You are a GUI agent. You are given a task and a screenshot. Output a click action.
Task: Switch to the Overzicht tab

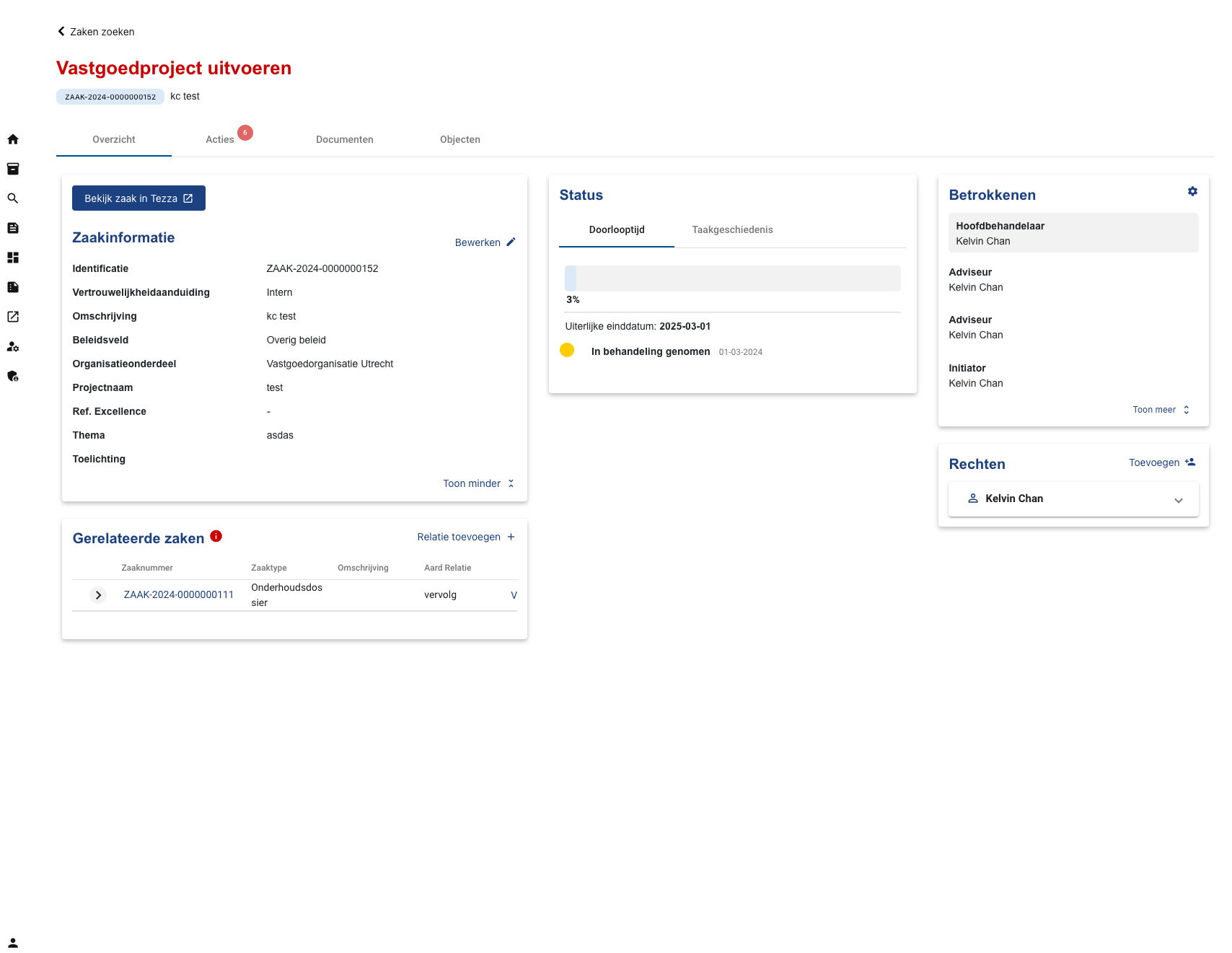click(x=114, y=140)
